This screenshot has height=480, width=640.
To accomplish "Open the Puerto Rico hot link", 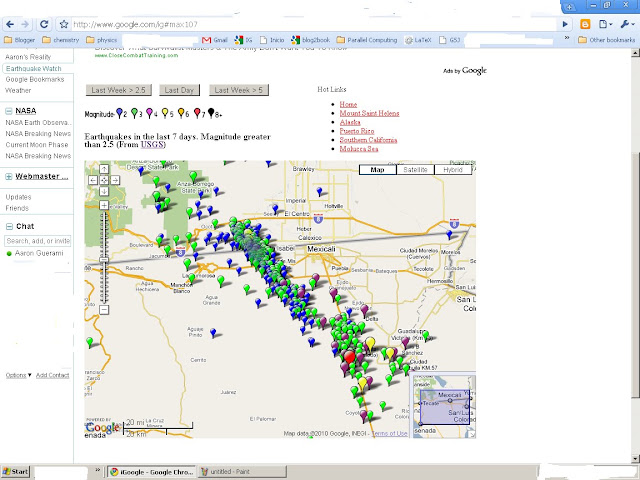I will point(357,131).
